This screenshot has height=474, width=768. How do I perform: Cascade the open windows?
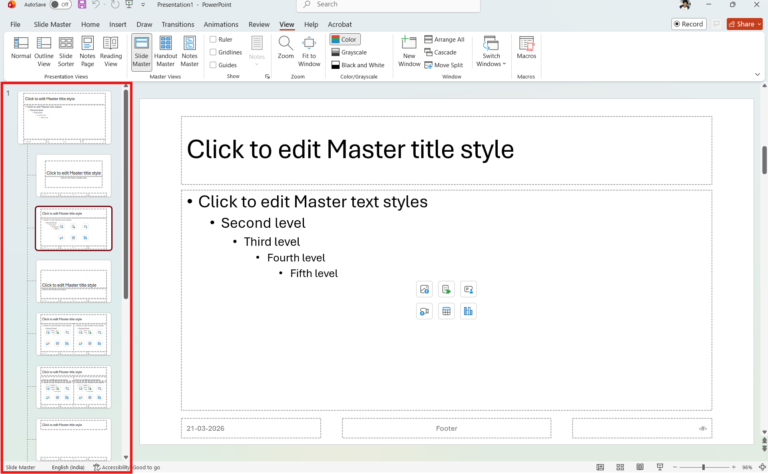[x=440, y=52]
